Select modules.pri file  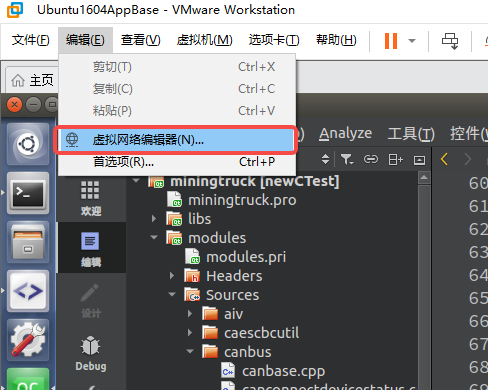click(x=246, y=257)
